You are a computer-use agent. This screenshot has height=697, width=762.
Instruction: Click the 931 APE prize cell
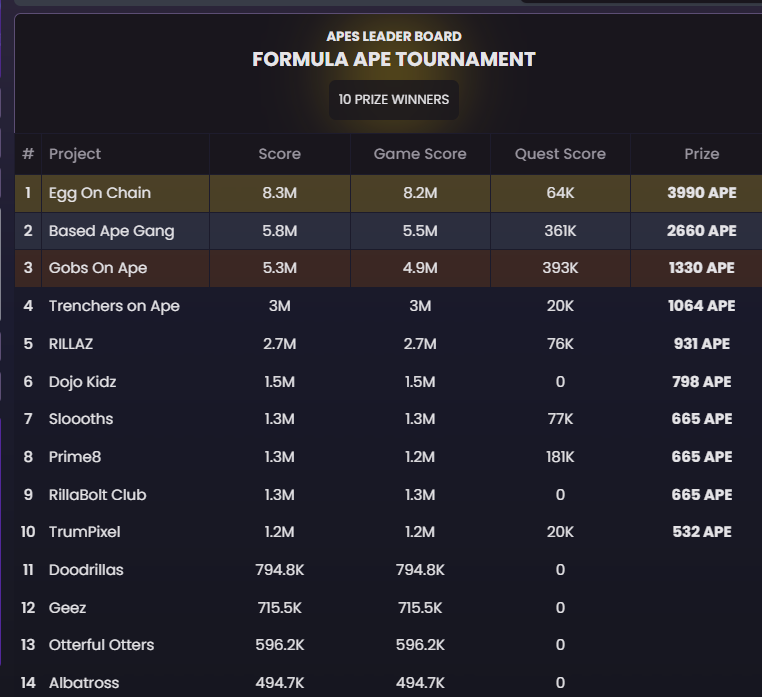702,344
